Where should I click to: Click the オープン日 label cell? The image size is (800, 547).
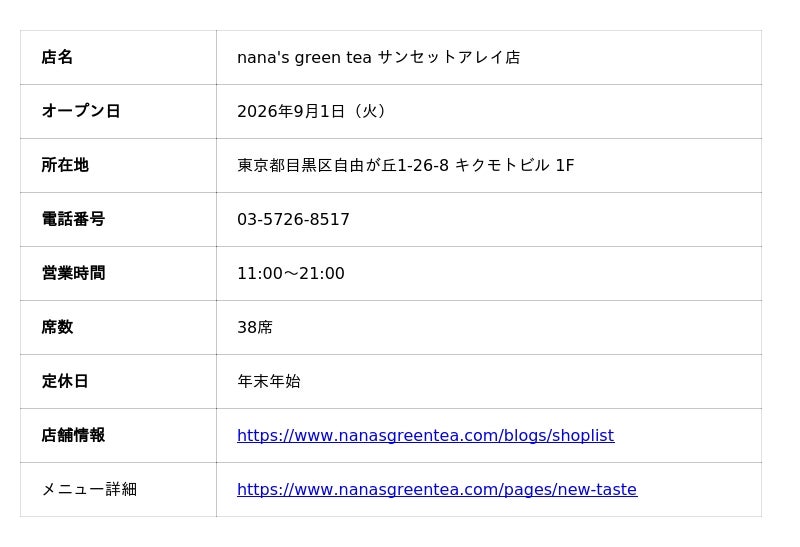[118, 111]
